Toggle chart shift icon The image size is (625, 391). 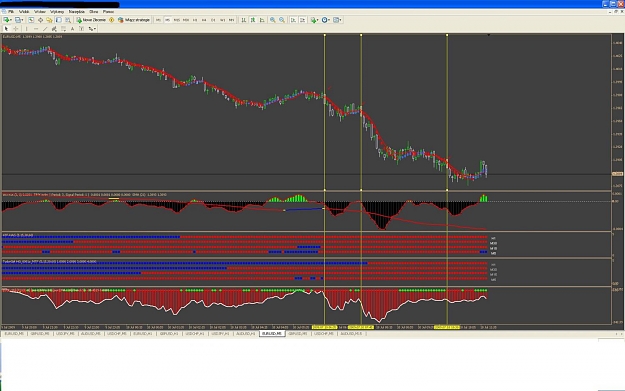tap(303, 20)
